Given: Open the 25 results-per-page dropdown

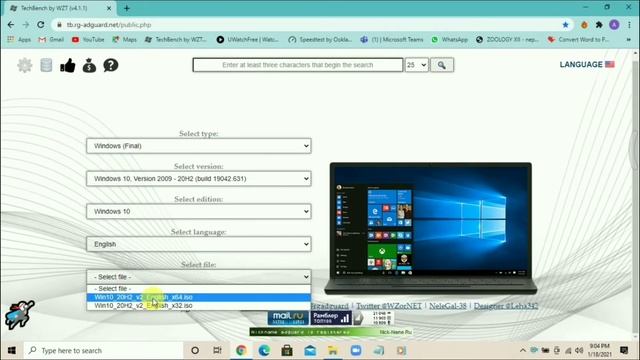Looking at the screenshot, I should [x=416, y=65].
